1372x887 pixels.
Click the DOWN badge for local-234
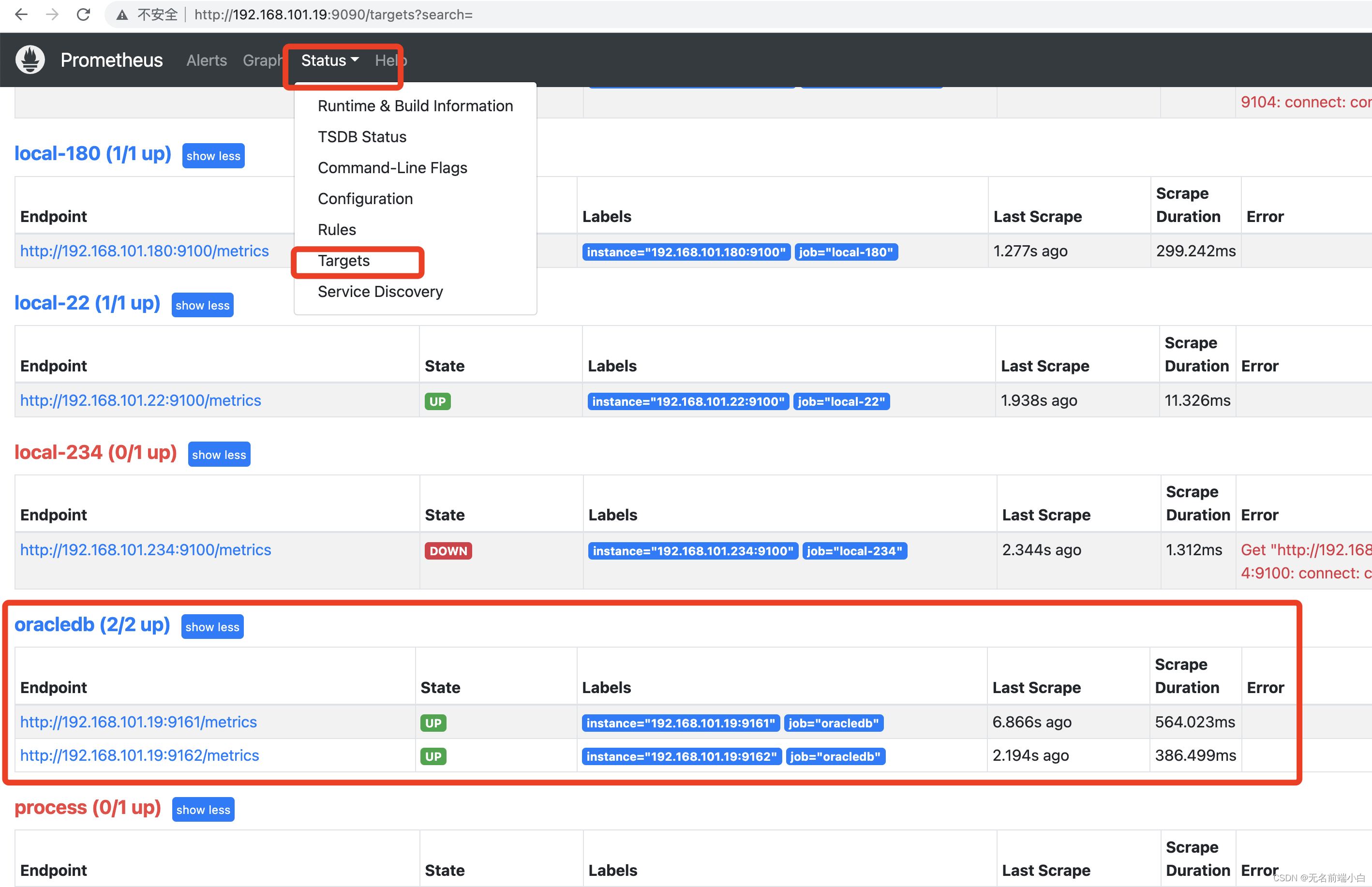(x=448, y=551)
